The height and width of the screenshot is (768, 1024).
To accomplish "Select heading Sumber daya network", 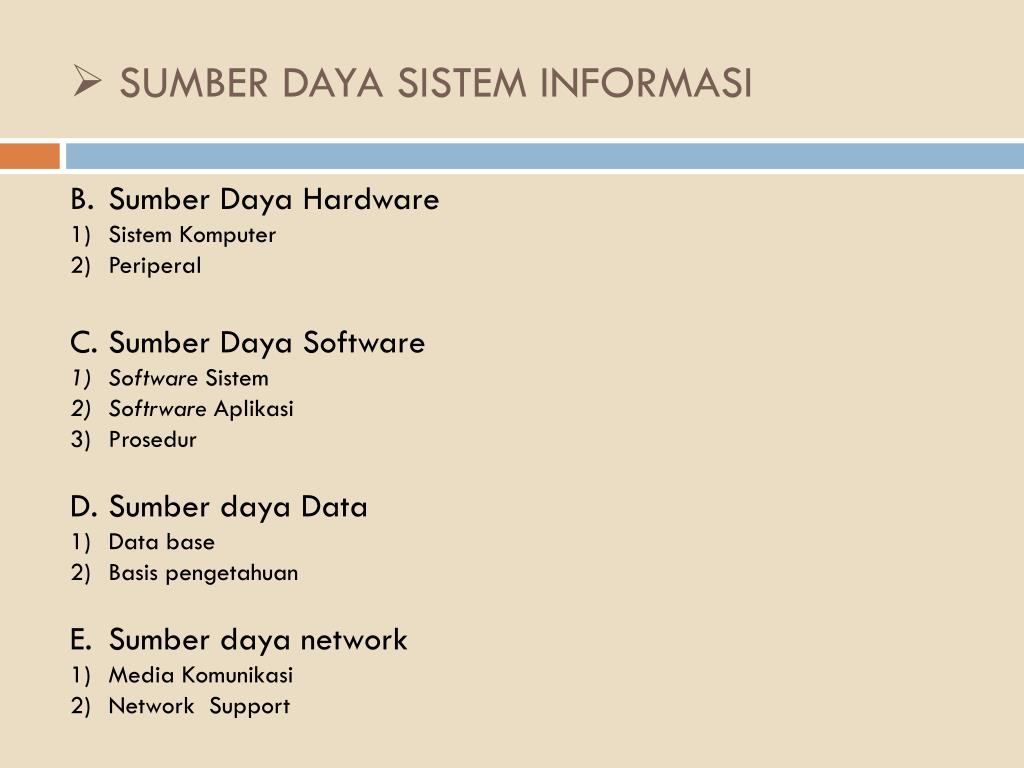I will tap(258, 640).
